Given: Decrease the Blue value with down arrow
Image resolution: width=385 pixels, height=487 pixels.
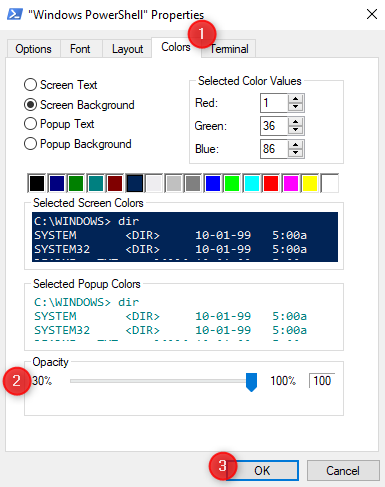Looking at the screenshot, I should [x=295, y=153].
